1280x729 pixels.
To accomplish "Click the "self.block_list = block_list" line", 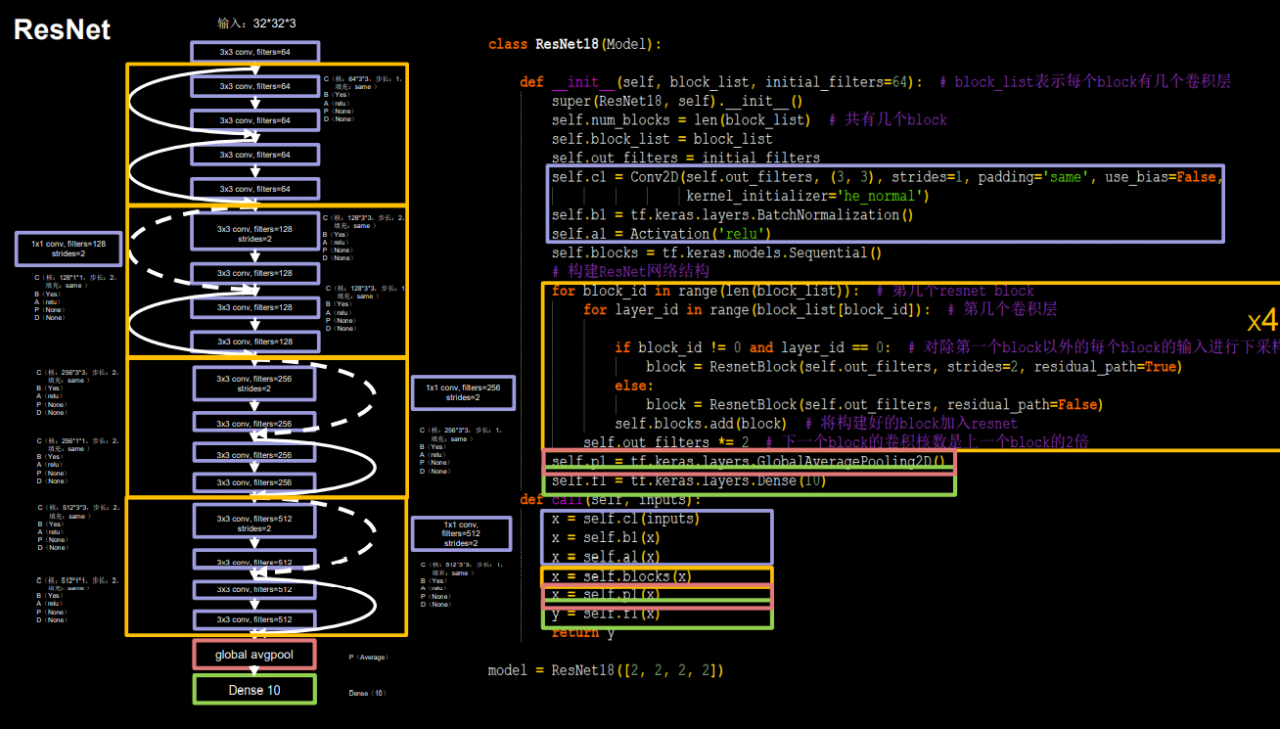I will (x=662, y=139).
